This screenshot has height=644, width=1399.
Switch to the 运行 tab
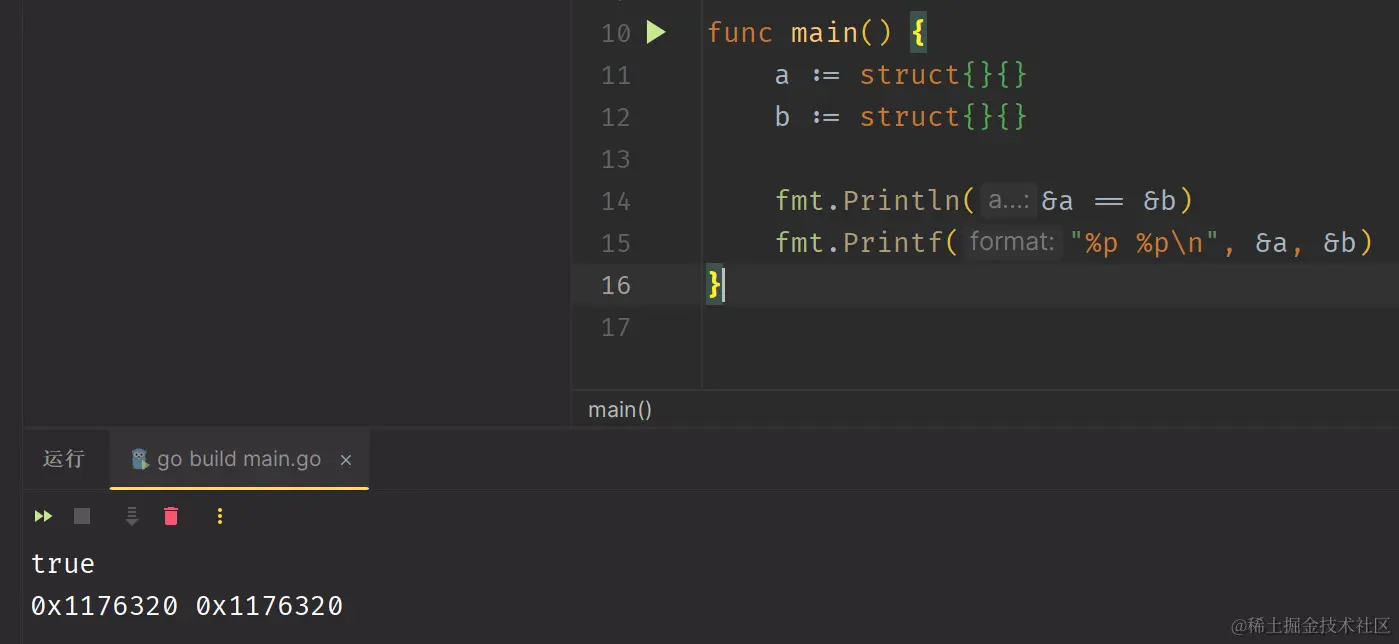tap(63, 459)
